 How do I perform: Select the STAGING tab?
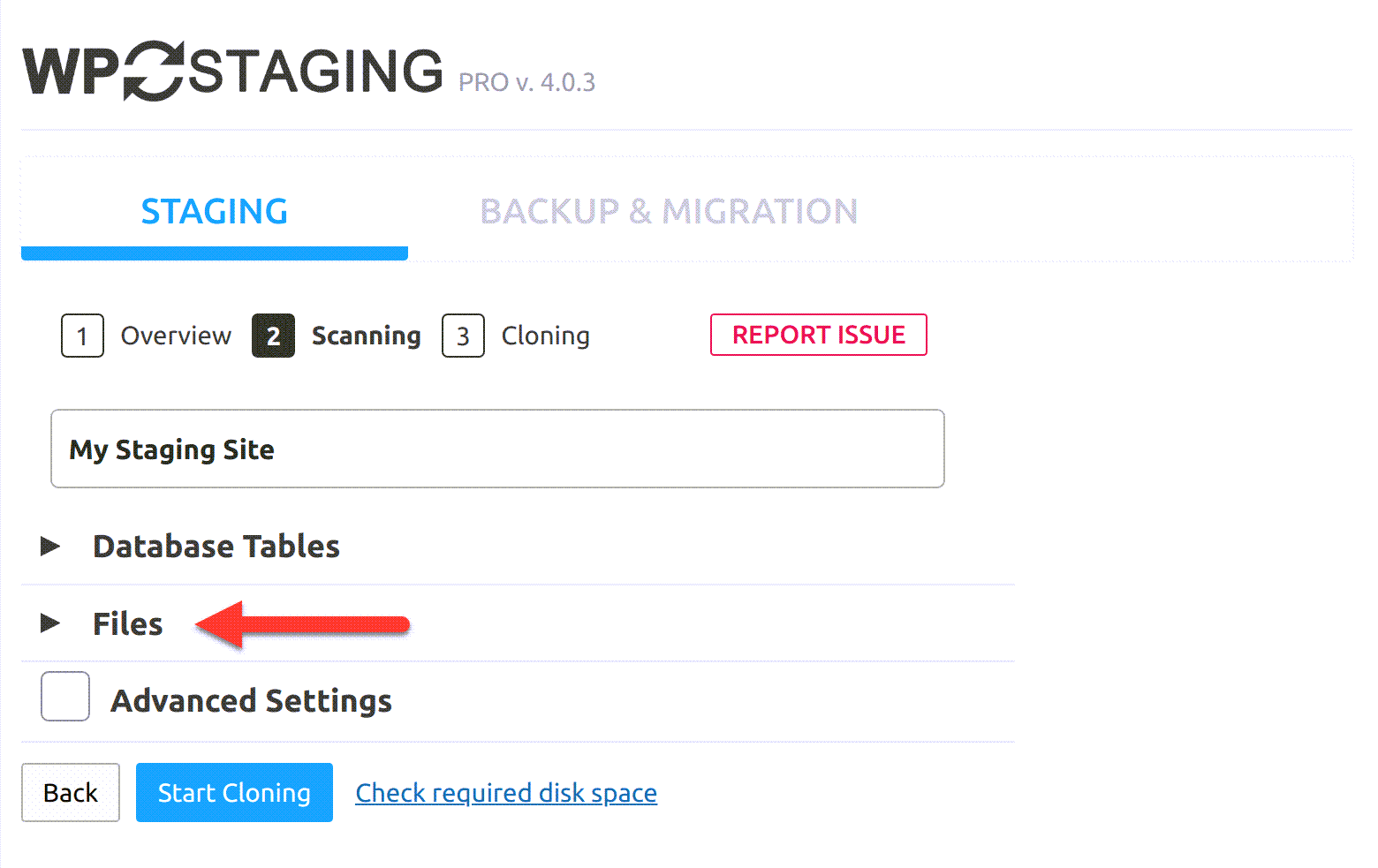[214, 211]
